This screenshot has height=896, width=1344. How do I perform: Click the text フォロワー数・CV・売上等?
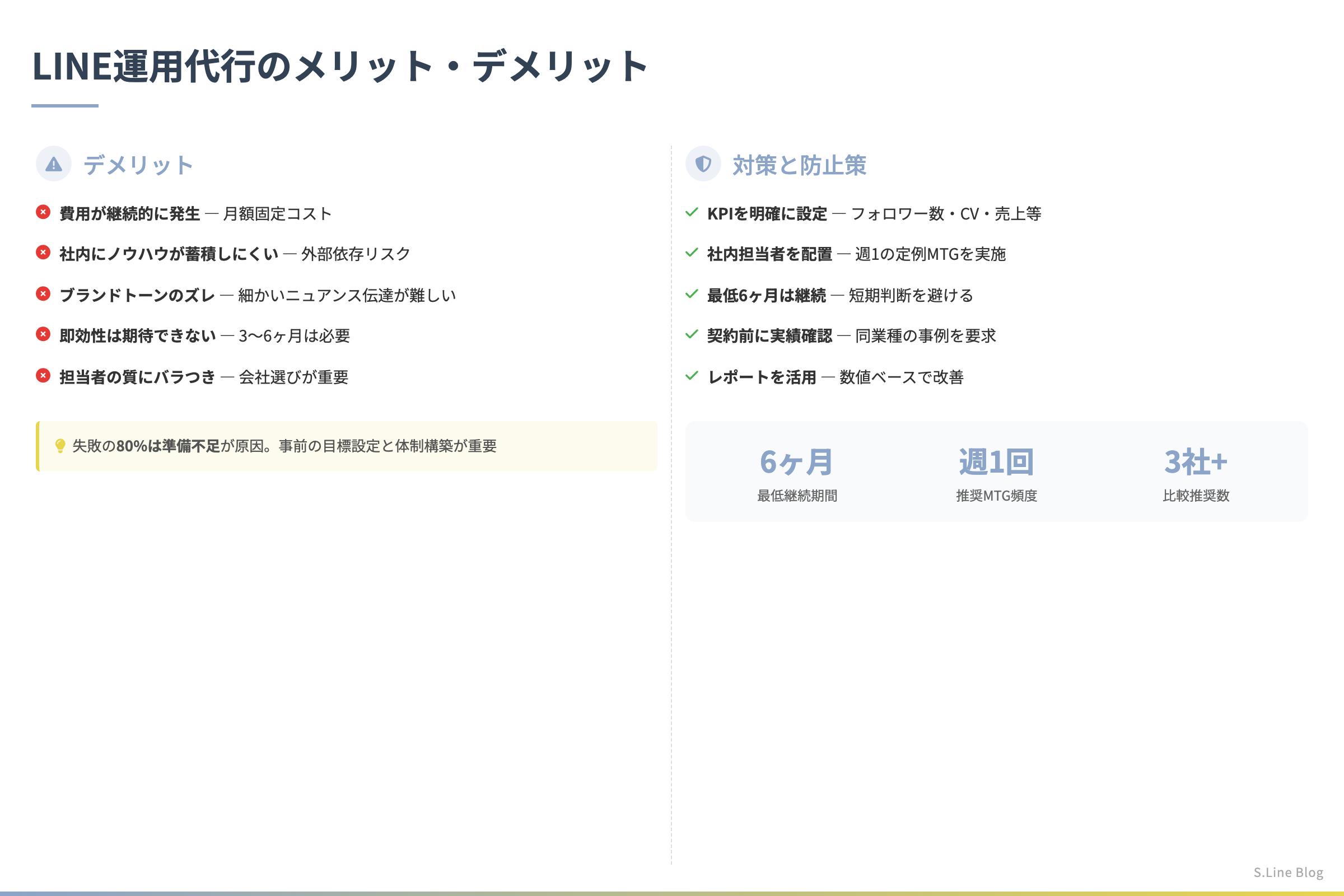(x=946, y=214)
